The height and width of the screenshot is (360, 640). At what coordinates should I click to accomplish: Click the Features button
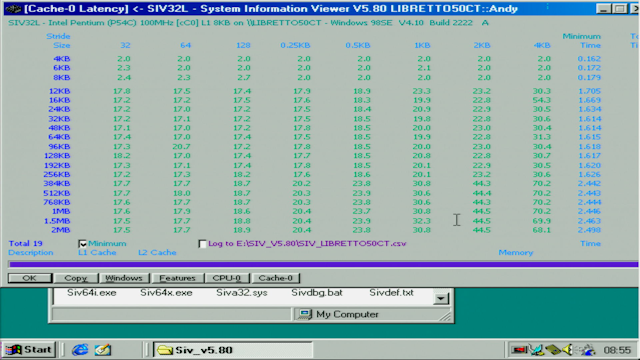tap(178, 278)
